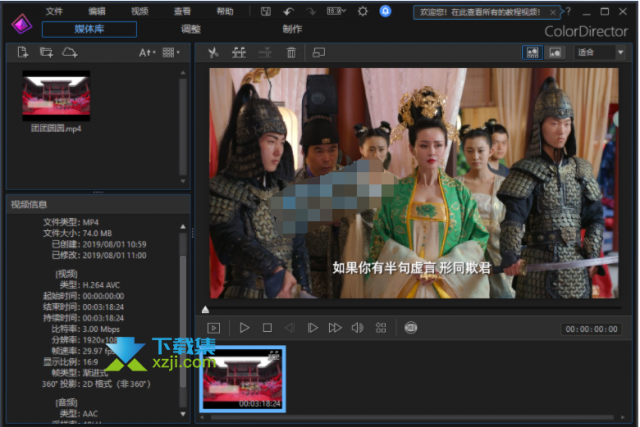The image size is (640, 427).
Task: Click the 显示比例: 16:9 row
Action: pos(71,362)
